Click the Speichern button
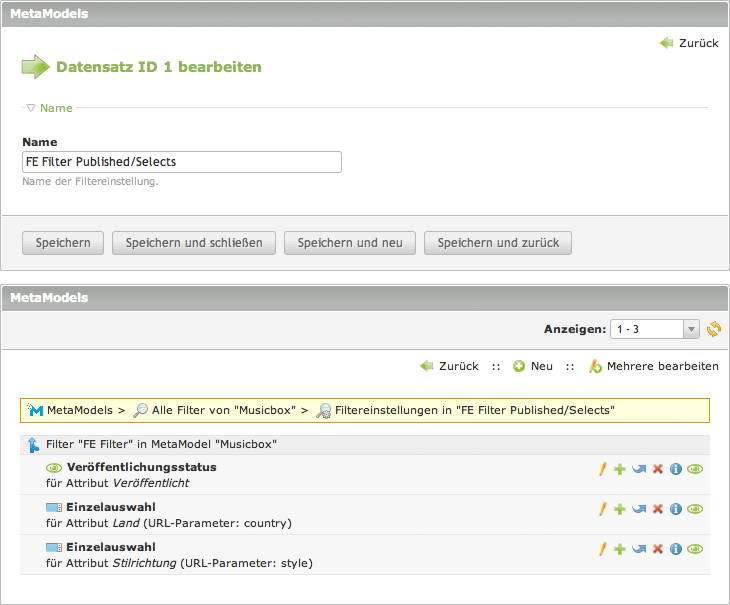730x605 pixels. pyautogui.click(x=63, y=243)
